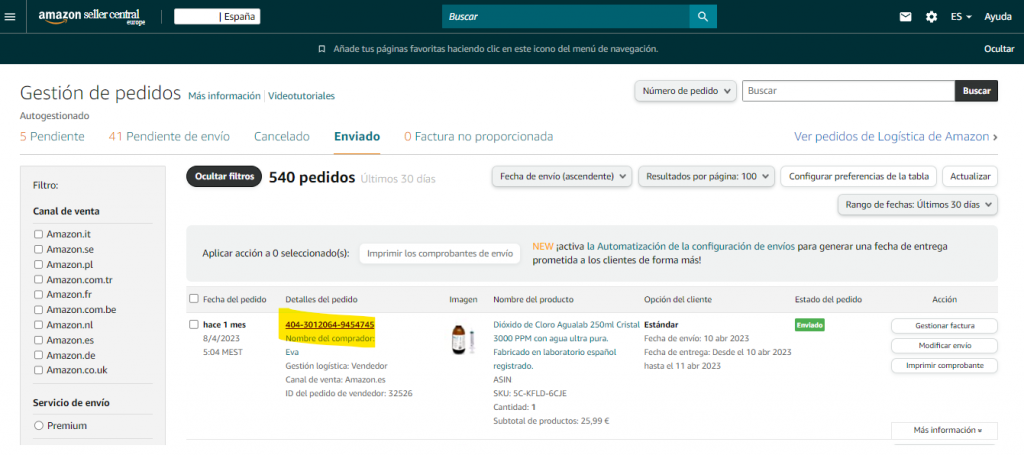Open the hamburger navigation menu
This screenshot has height=455, width=1024.
[x=9, y=17]
